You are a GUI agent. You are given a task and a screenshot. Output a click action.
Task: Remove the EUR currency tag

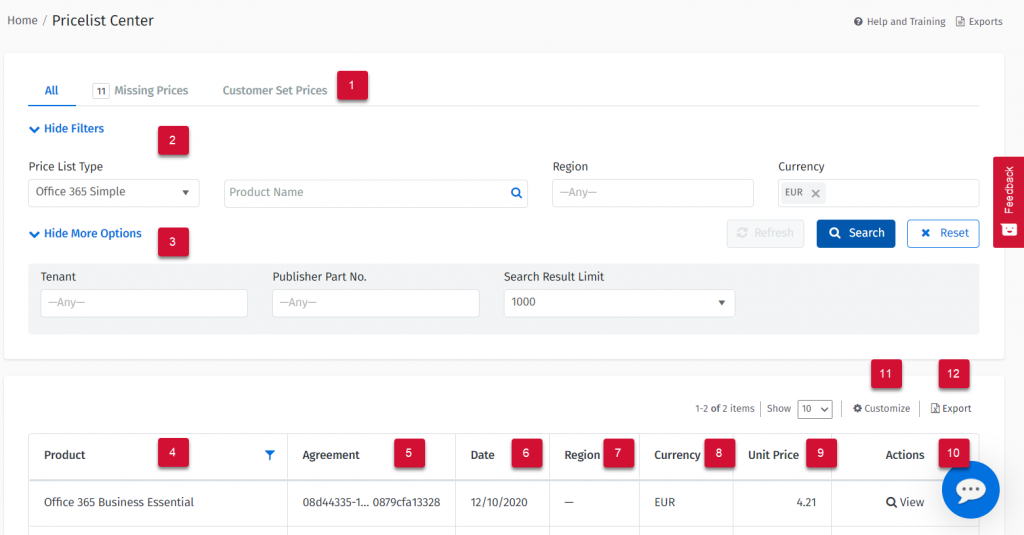coord(815,193)
